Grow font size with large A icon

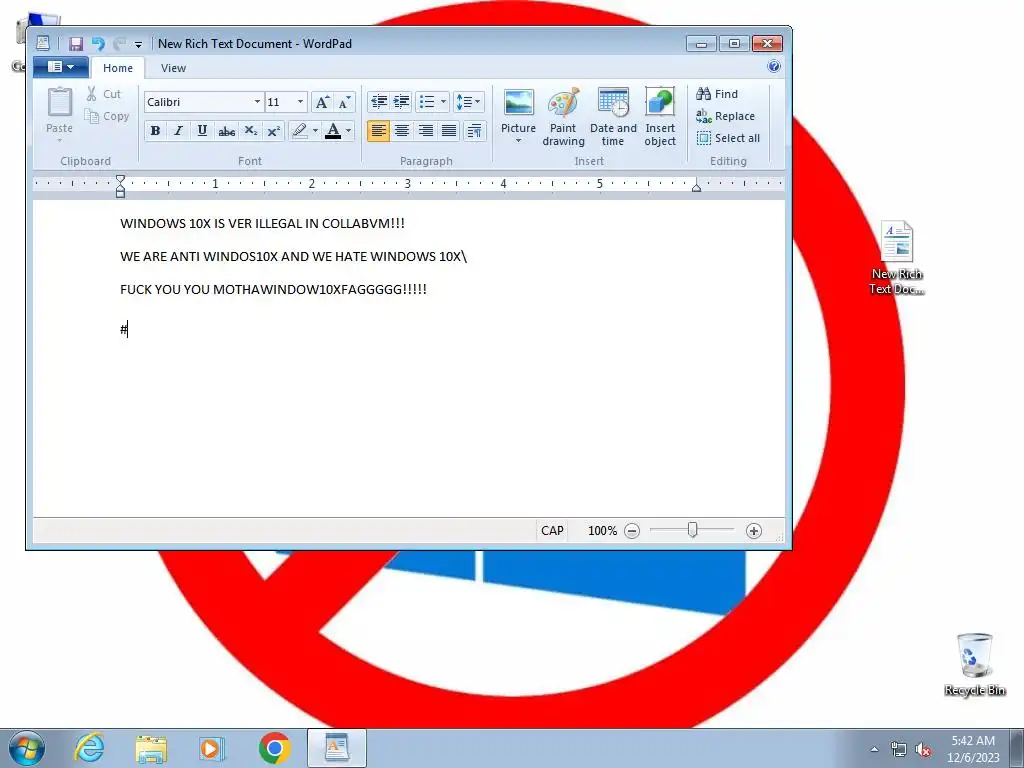pyautogui.click(x=322, y=102)
